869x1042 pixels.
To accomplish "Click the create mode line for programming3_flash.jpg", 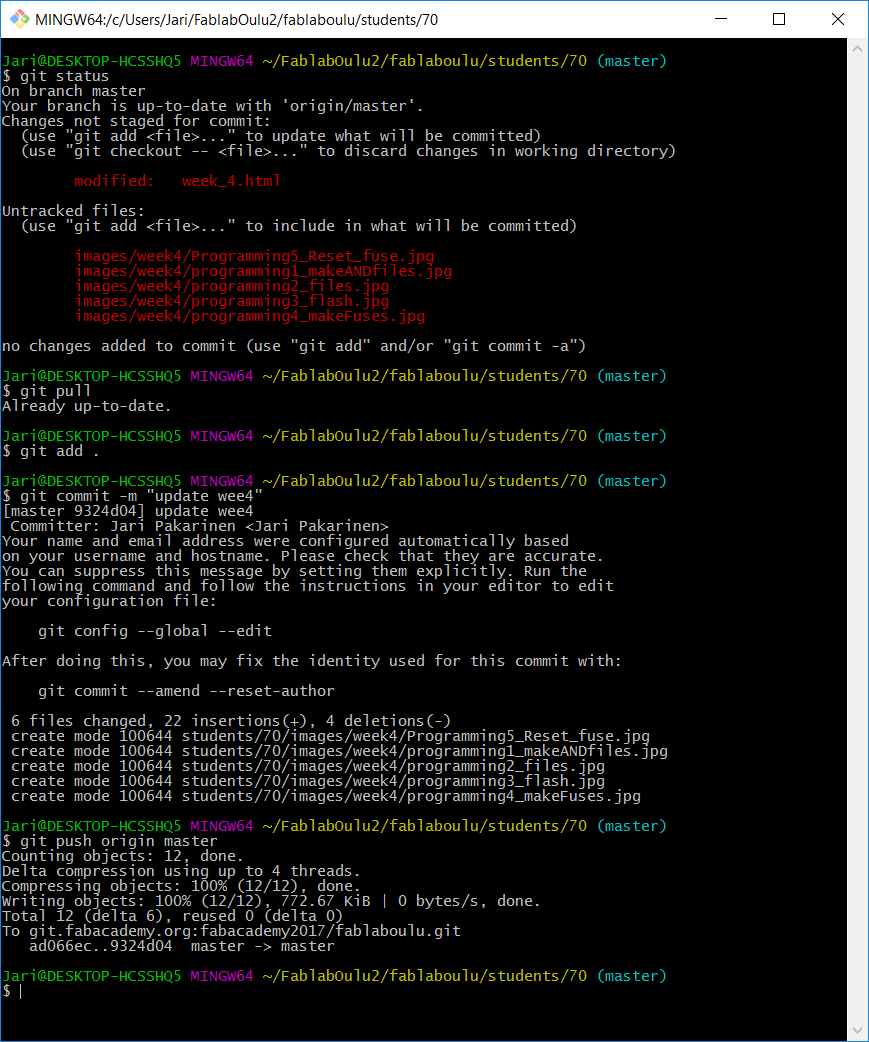I will [x=308, y=782].
